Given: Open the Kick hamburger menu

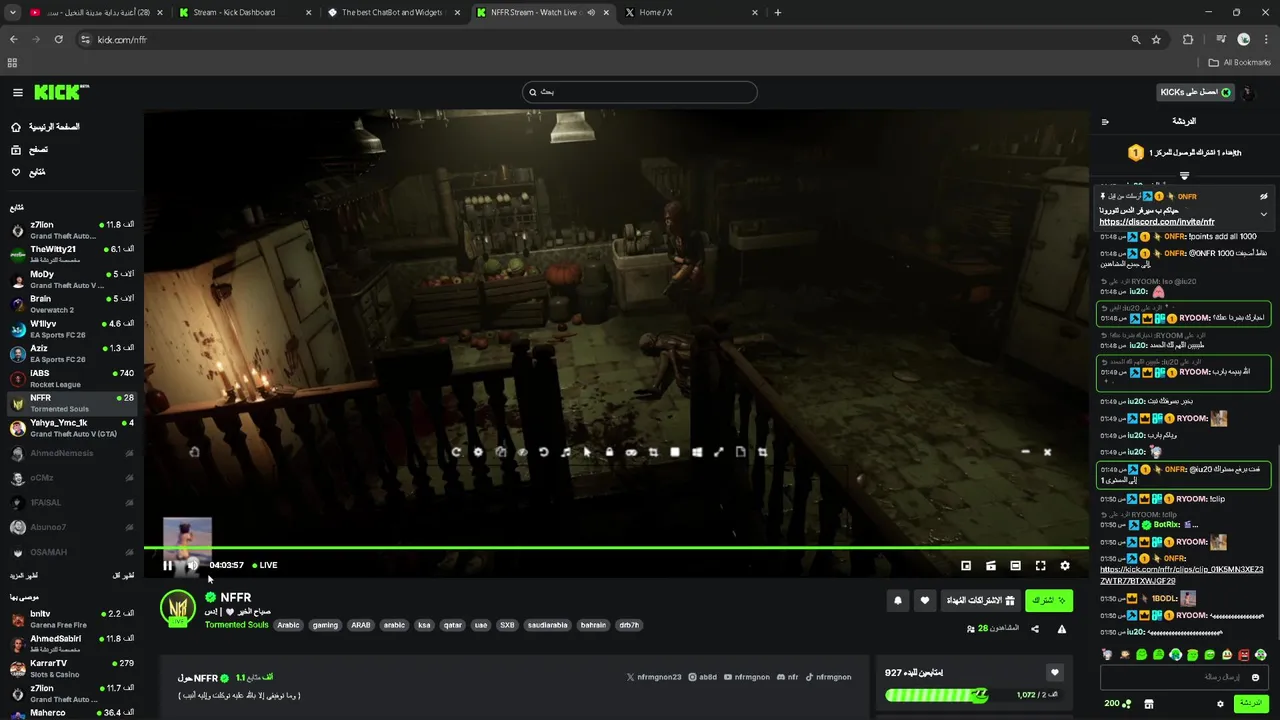Looking at the screenshot, I should (x=18, y=92).
